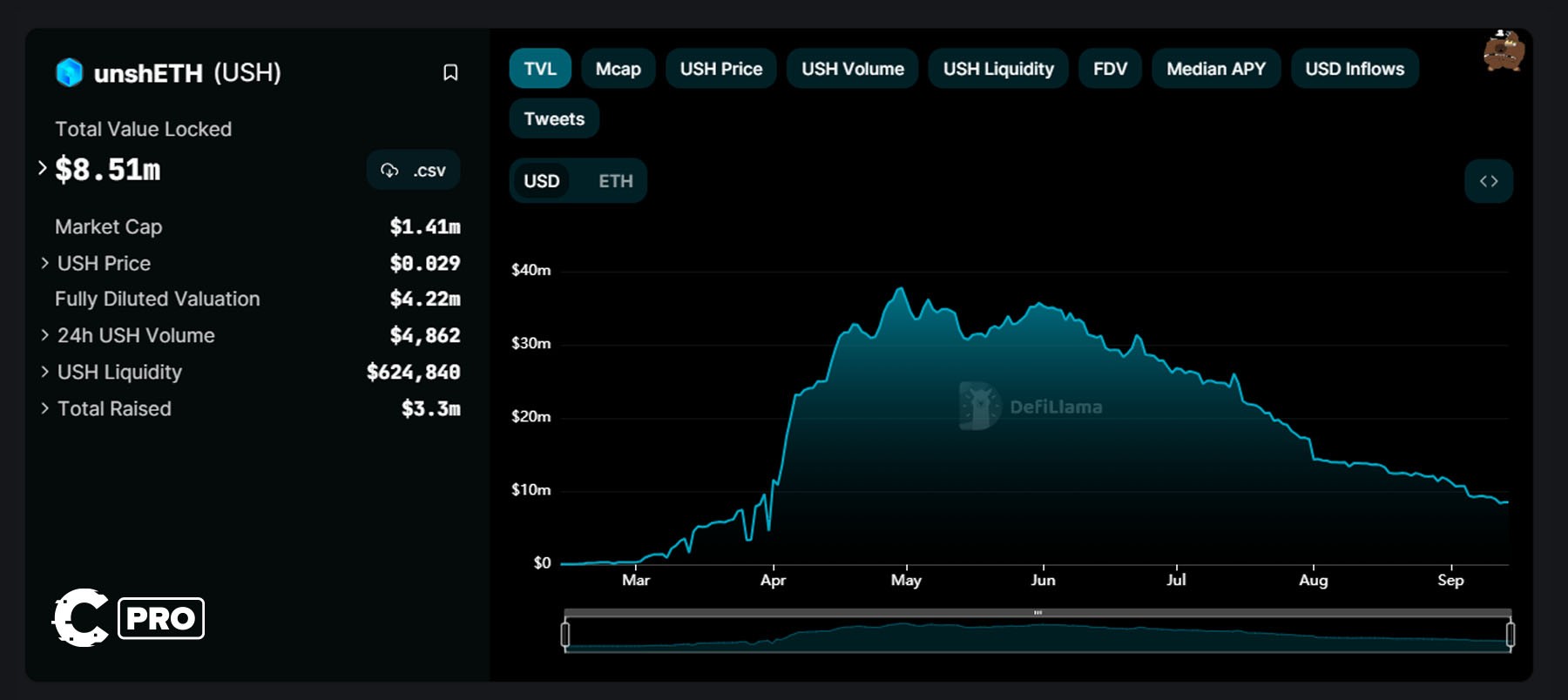
Task: Click the $40m label on the y-axis
Action: coord(531,270)
